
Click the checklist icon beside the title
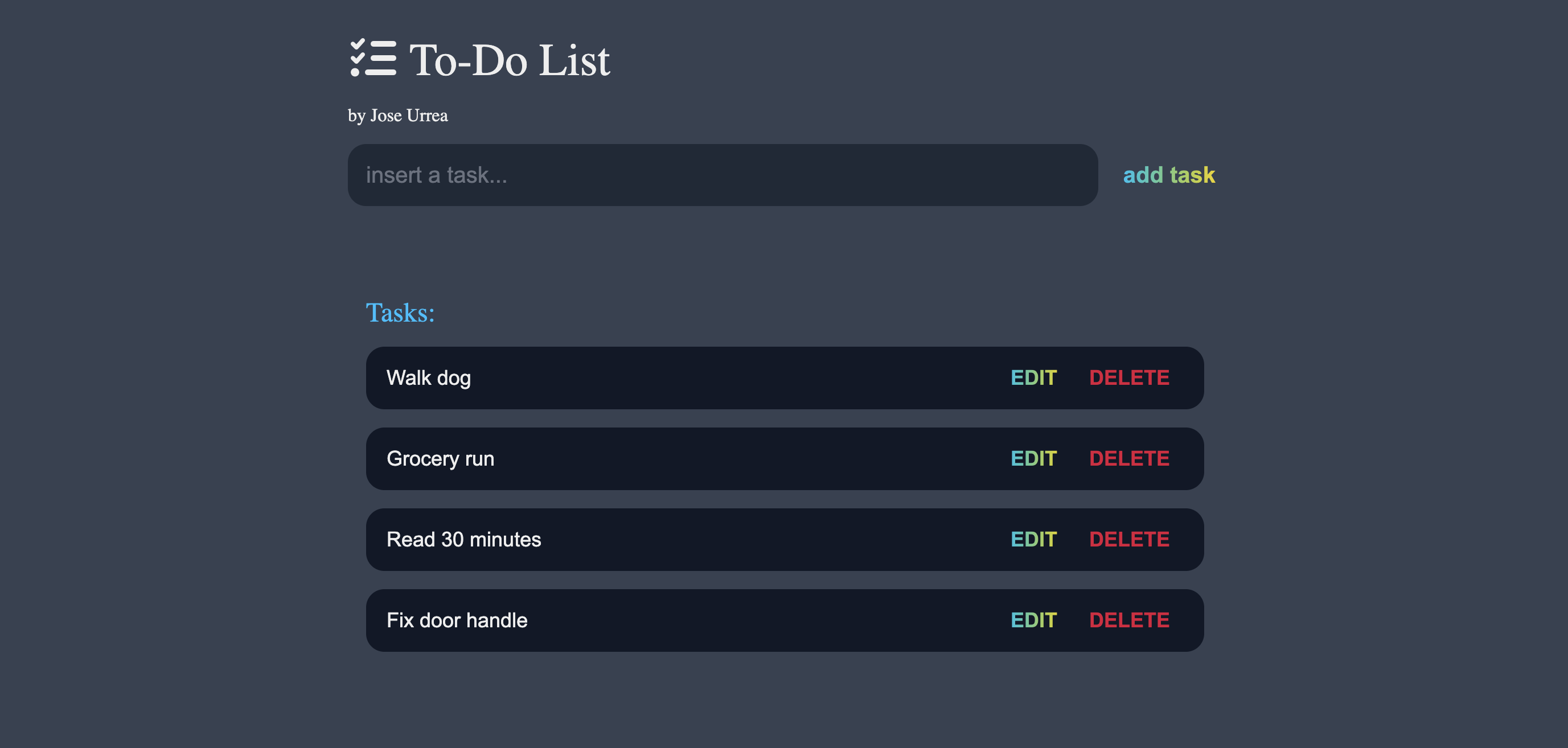point(372,59)
